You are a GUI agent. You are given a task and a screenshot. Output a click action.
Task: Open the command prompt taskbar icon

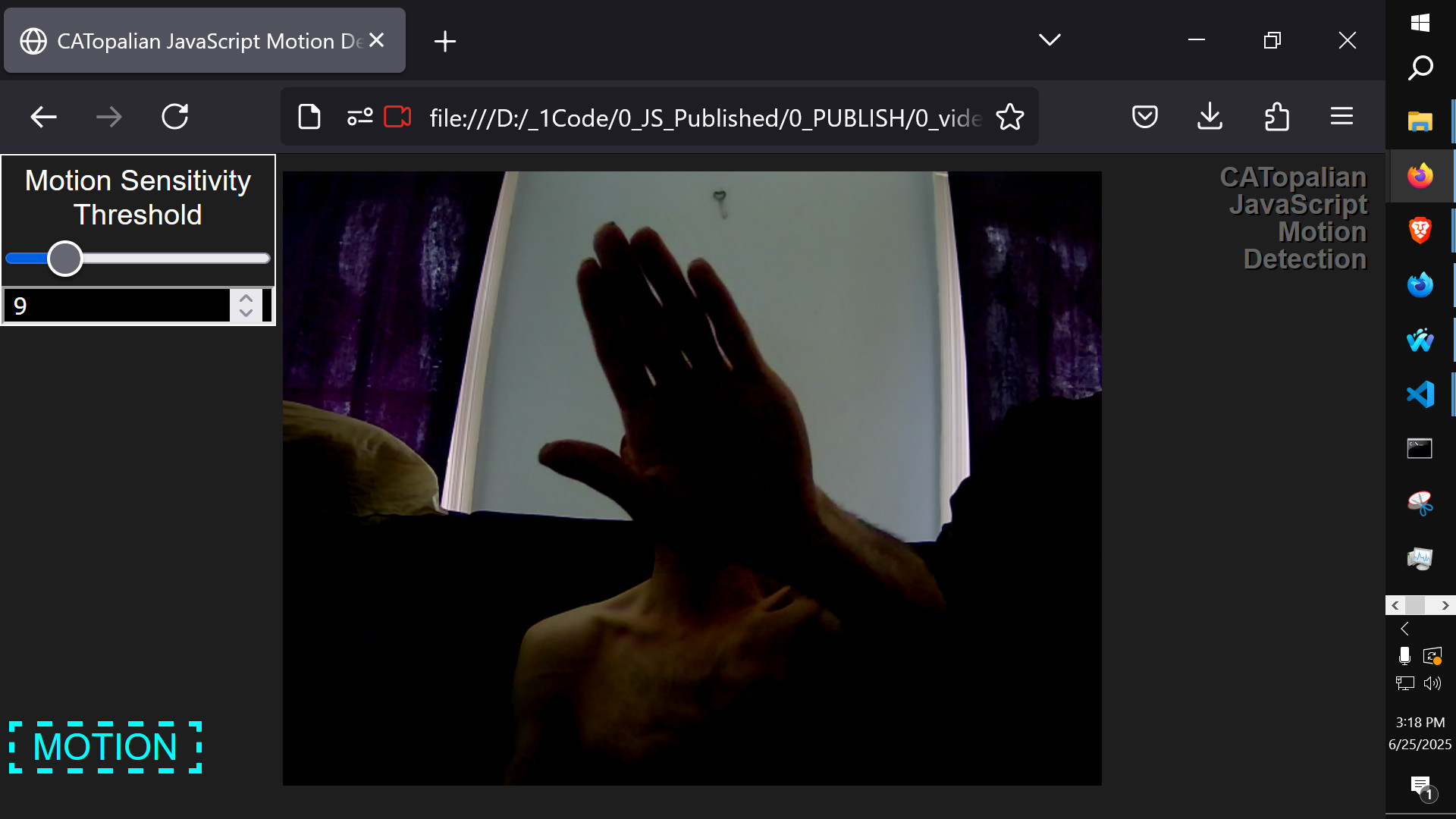pyautogui.click(x=1420, y=449)
